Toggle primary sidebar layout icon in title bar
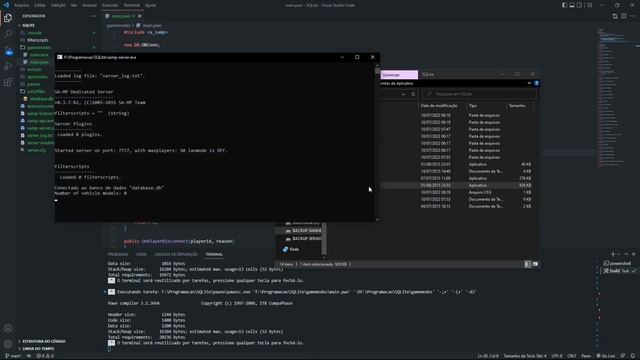The image size is (640, 360). (x=564, y=5)
